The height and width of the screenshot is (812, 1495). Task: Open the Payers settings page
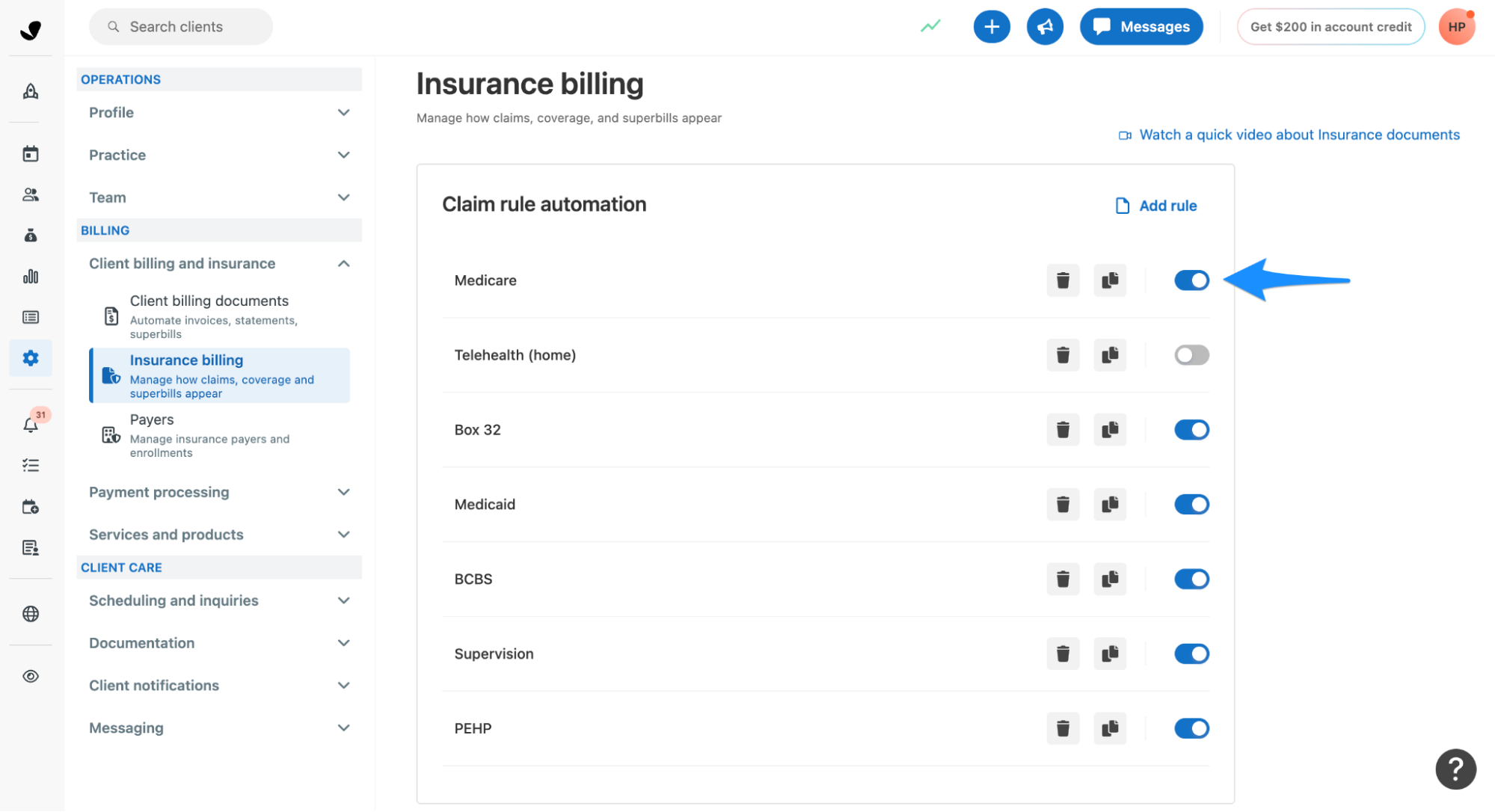pos(219,436)
